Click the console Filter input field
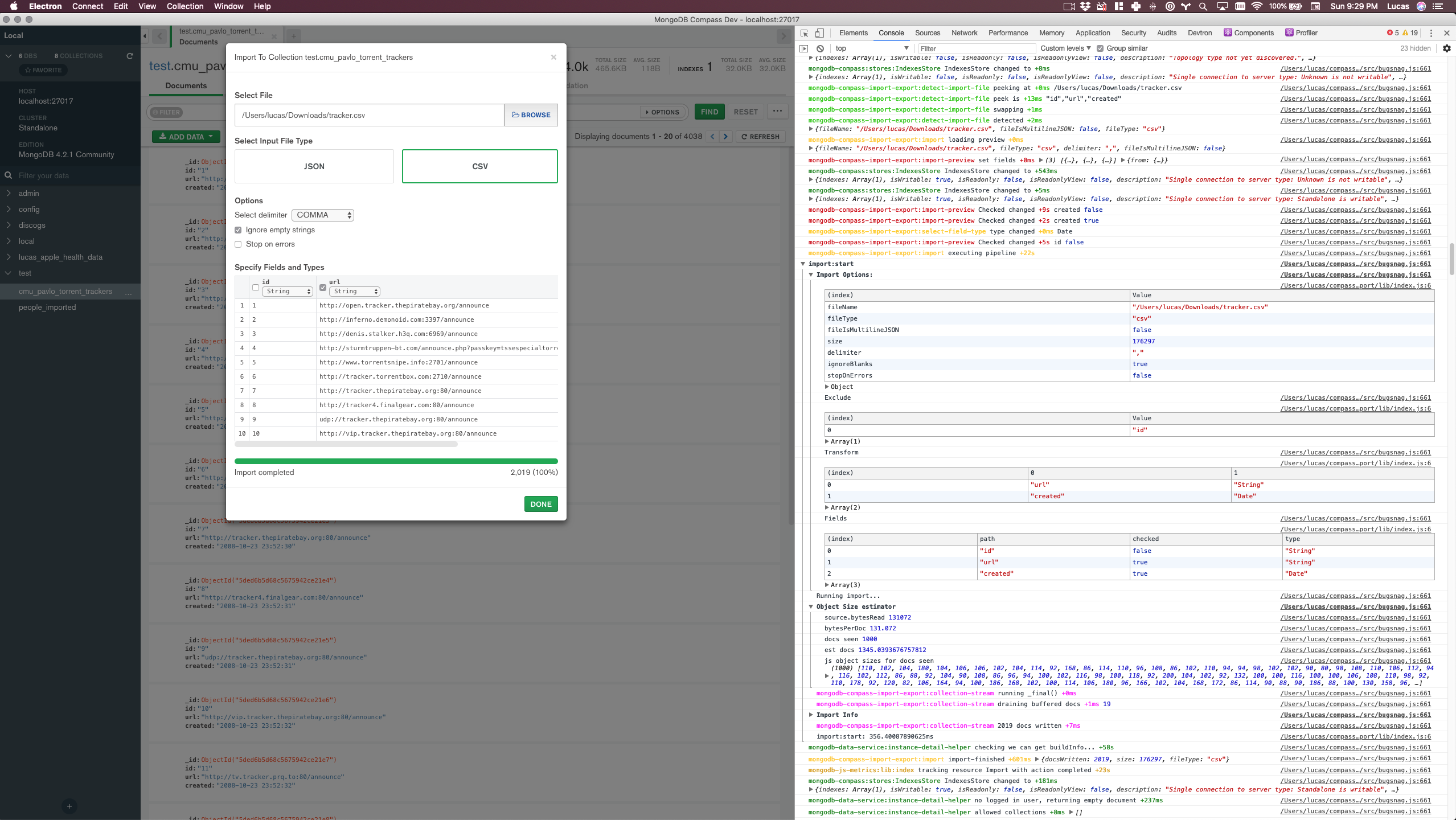Viewport: 1456px width, 820px height. (976, 48)
